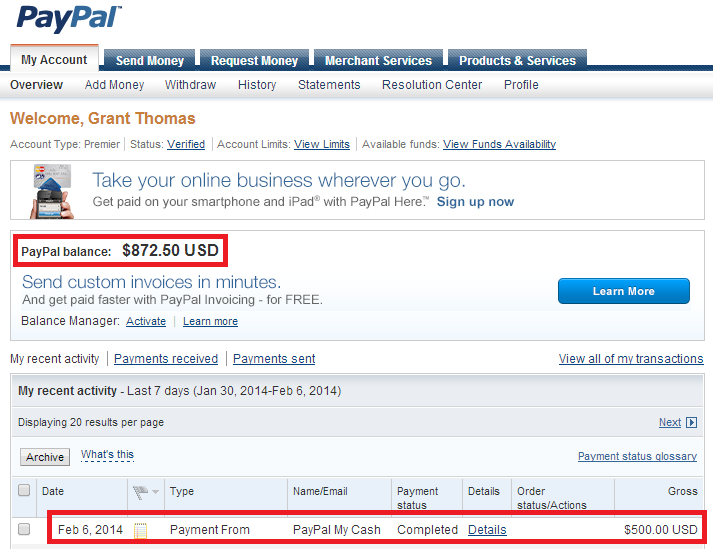The image size is (713, 549).
Task: Open the Request Money tab
Action: point(254,60)
